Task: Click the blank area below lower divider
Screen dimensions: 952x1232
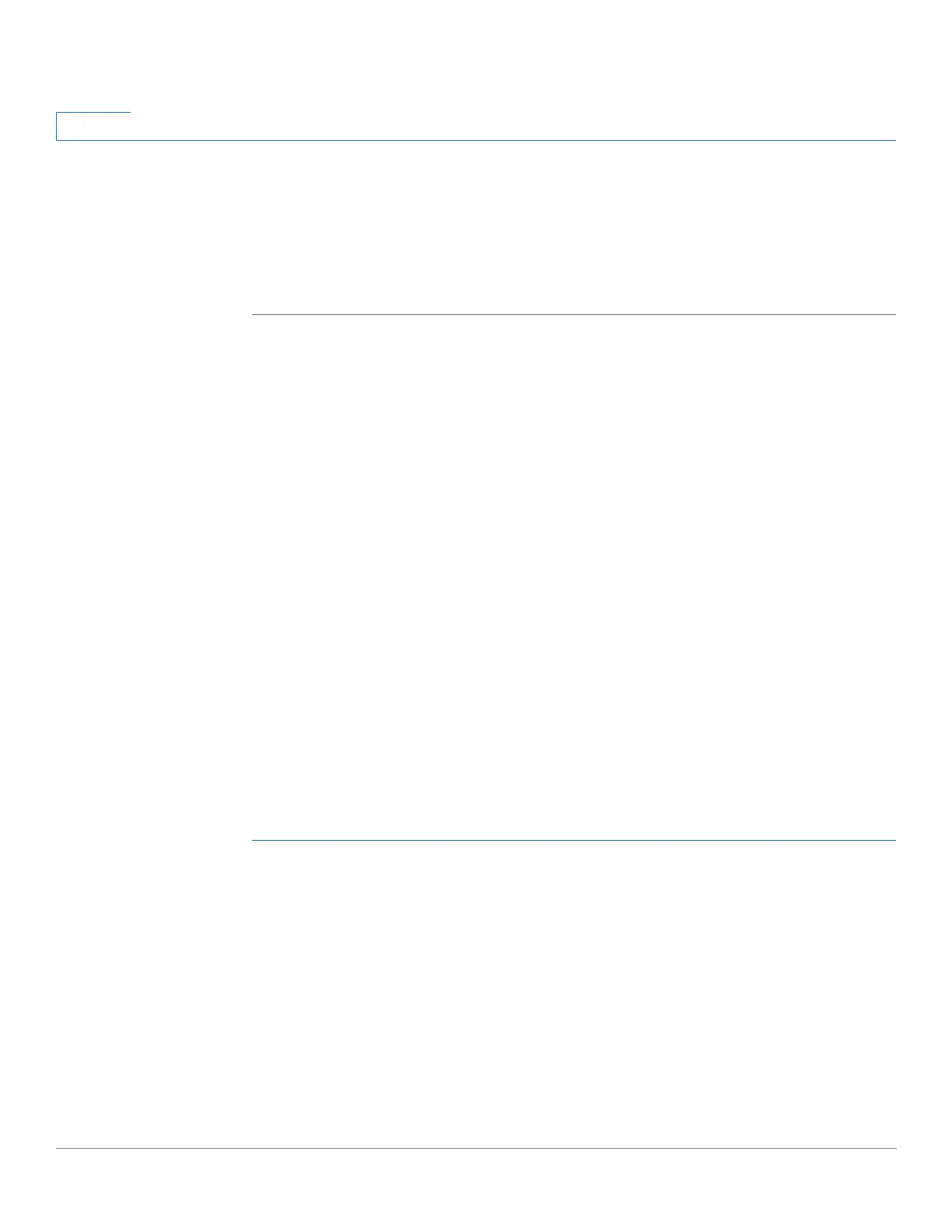Action: (574, 994)
